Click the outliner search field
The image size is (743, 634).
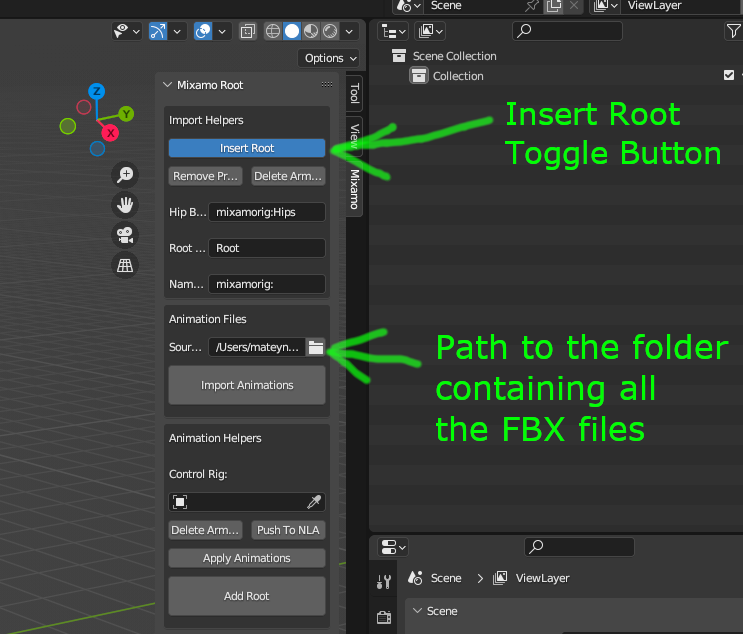point(567,31)
